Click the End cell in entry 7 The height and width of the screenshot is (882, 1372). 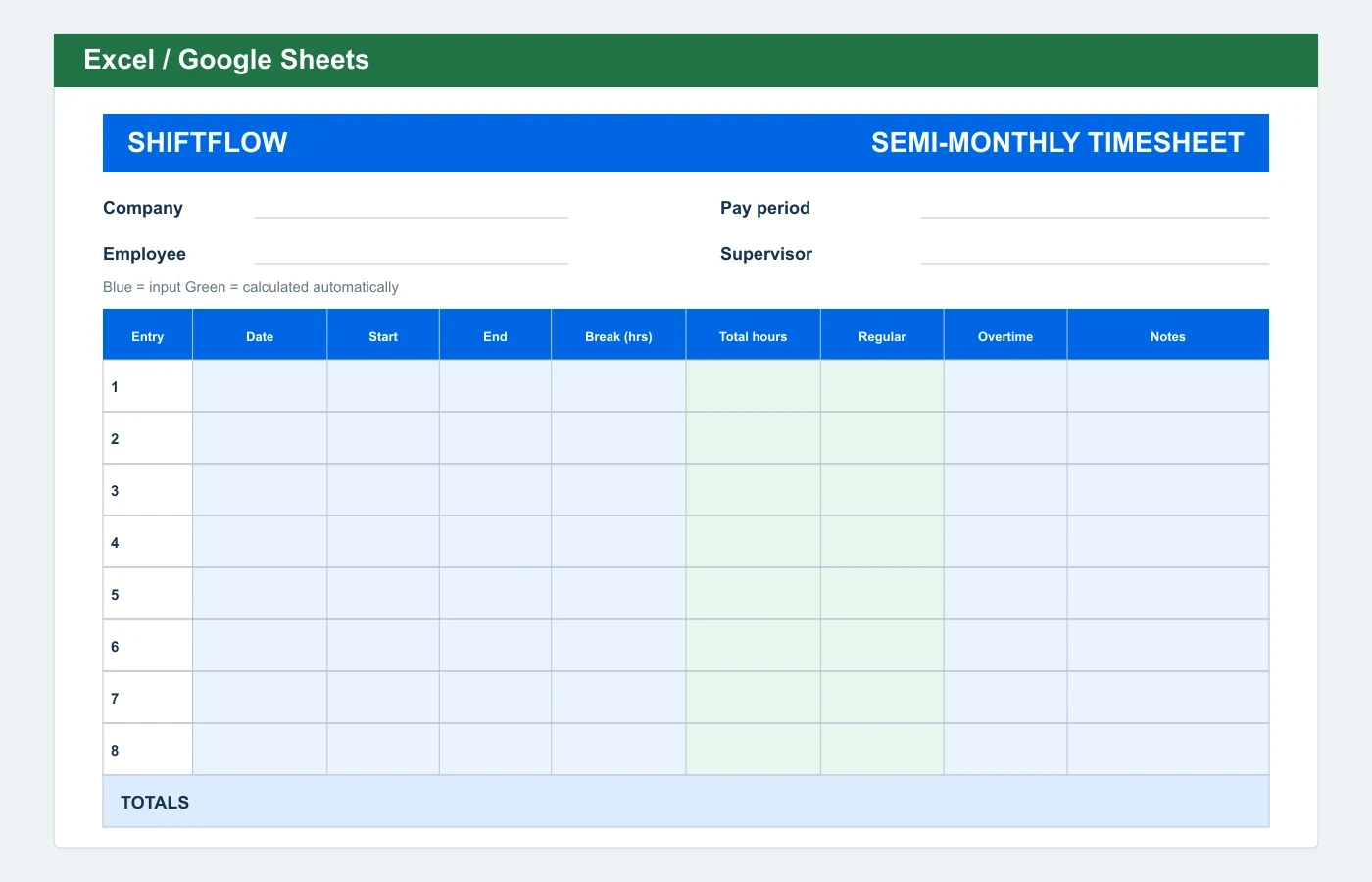[x=496, y=698]
